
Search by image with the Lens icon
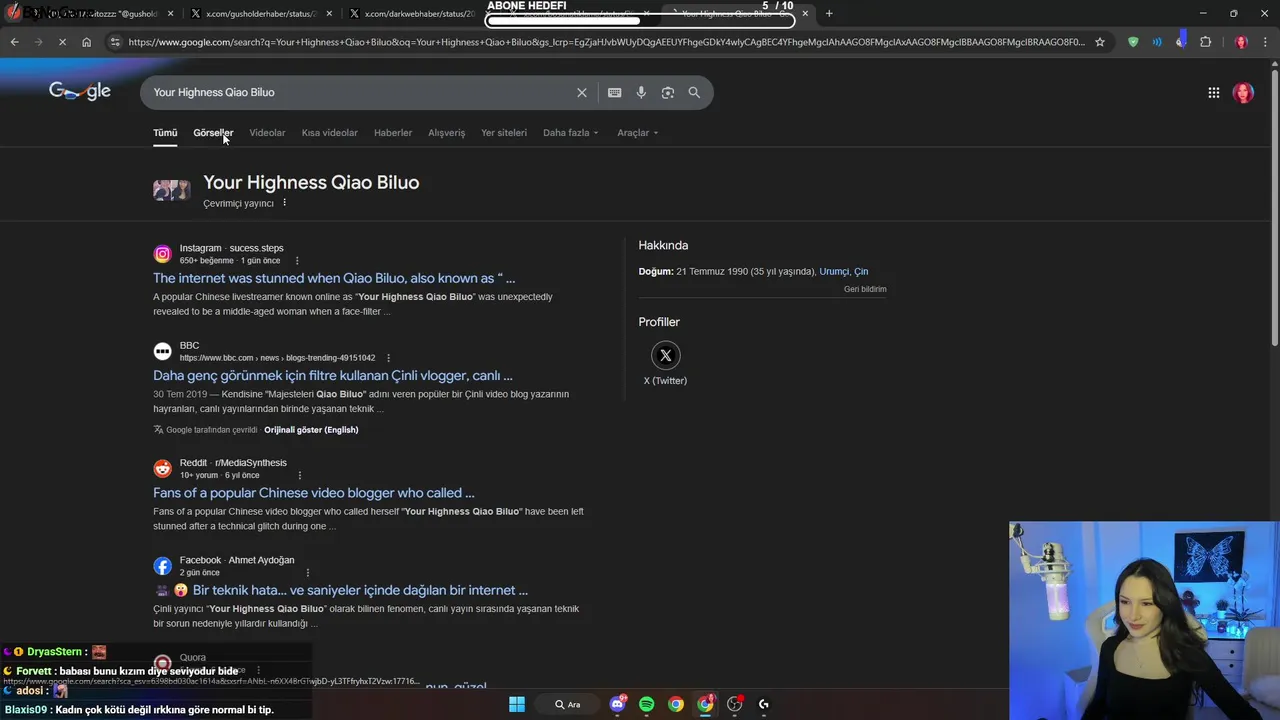click(667, 92)
